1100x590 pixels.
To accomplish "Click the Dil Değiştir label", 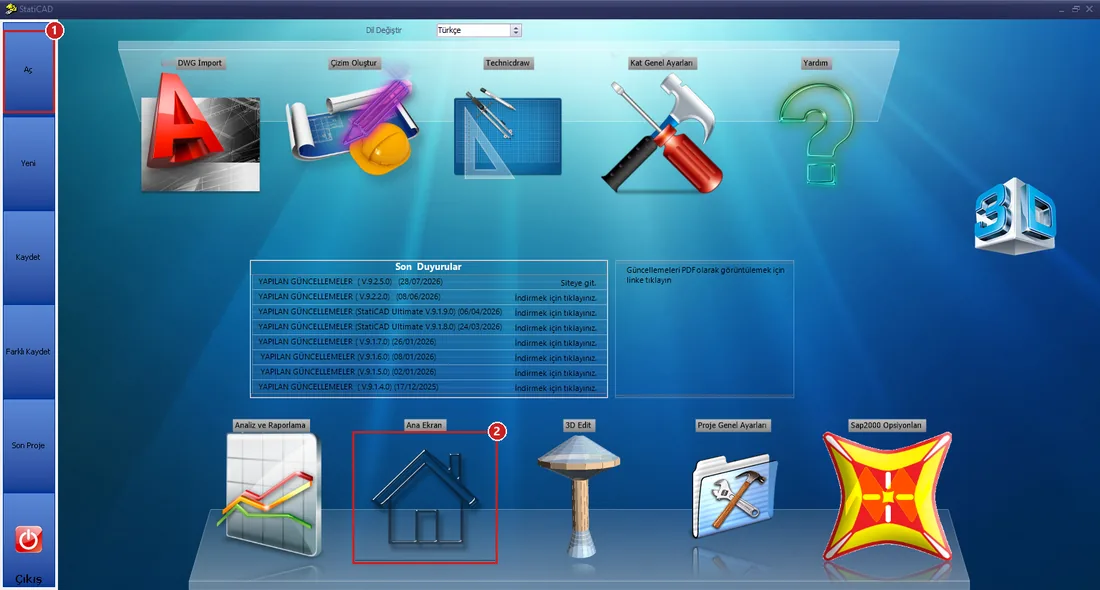I will (x=384, y=30).
